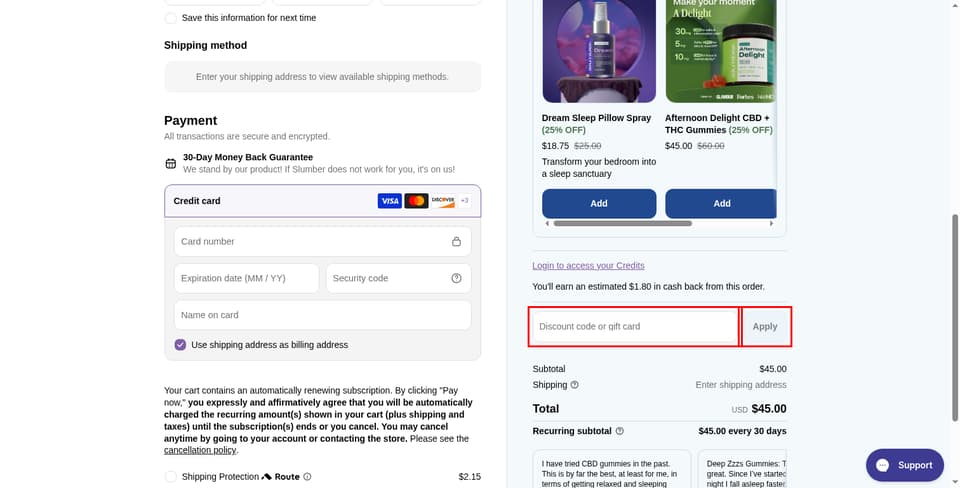Open the Recurring subtotal info icon
The image size is (960, 488).
click(620, 431)
